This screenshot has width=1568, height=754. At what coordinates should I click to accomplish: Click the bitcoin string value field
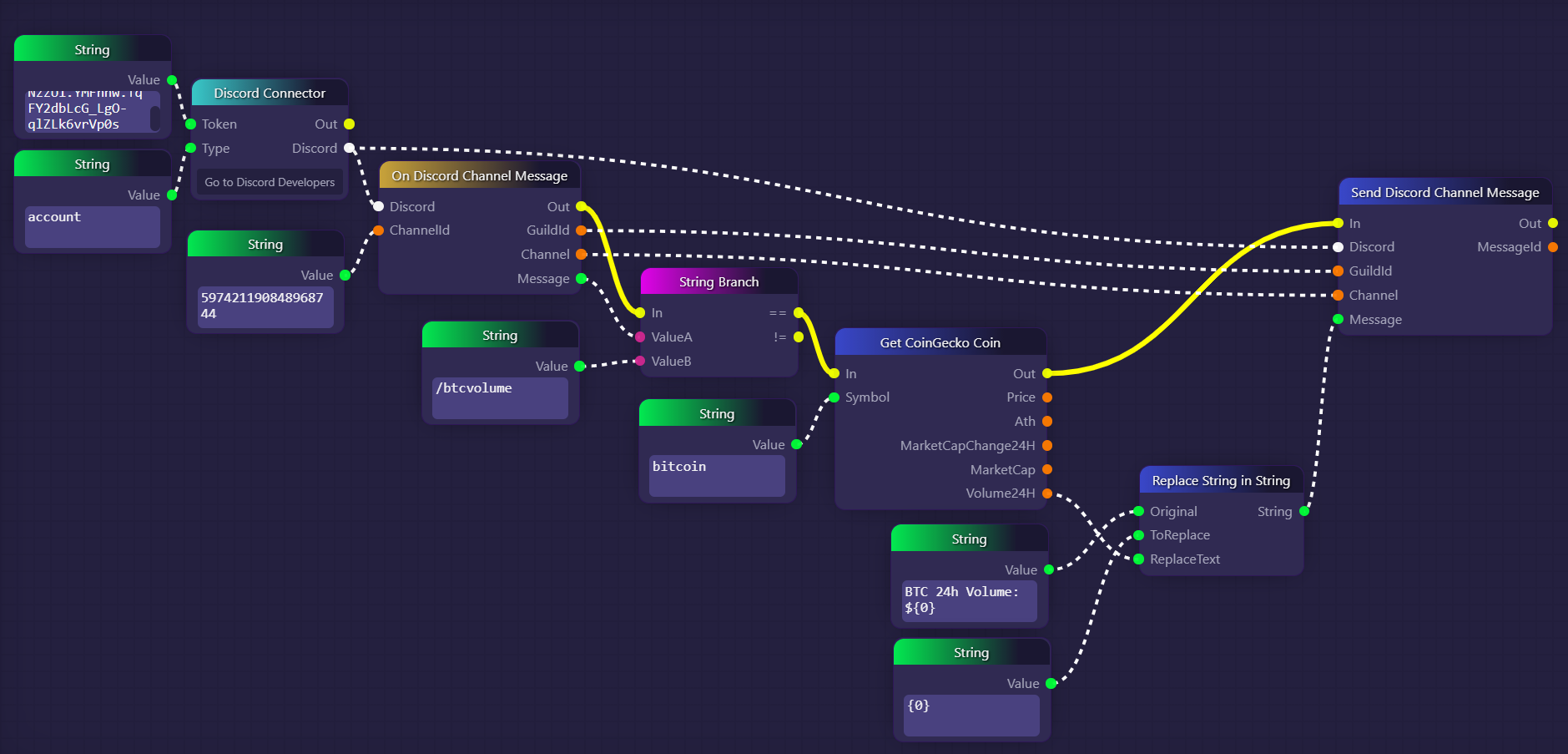coord(716,475)
